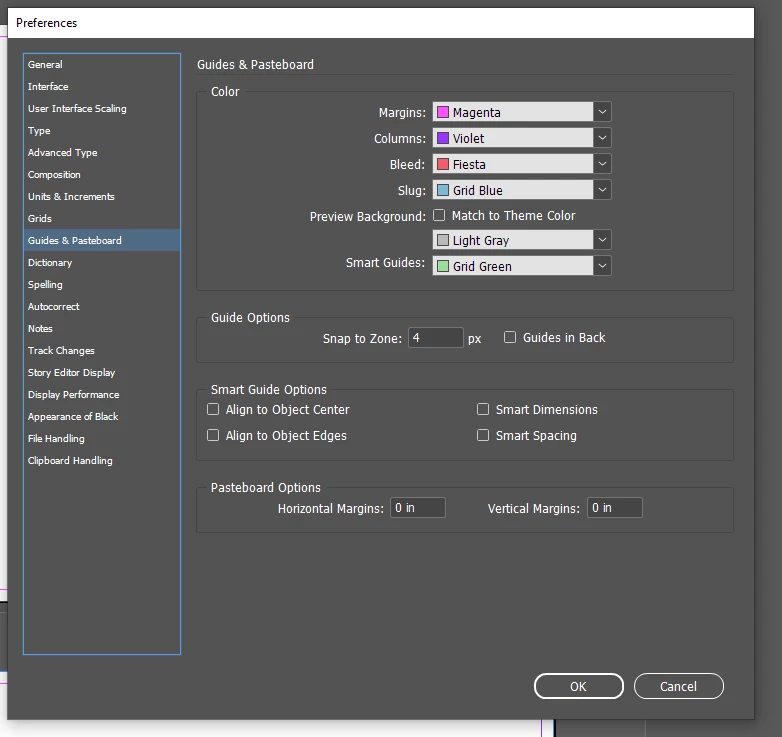Click the Light Gray color swatch

[x=443, y=240]
